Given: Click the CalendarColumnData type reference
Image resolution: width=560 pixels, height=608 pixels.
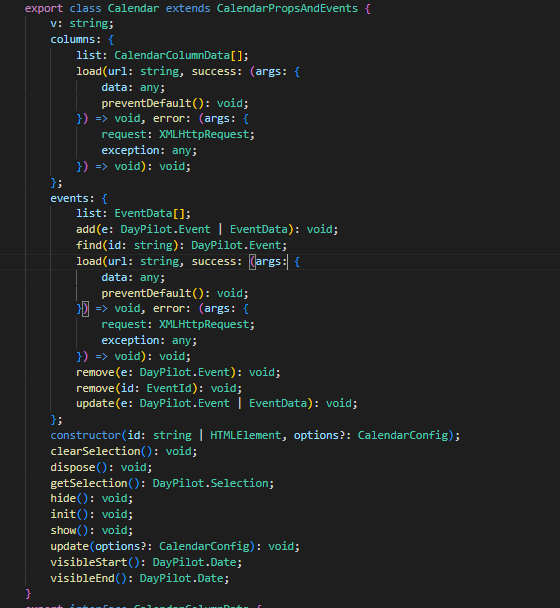Looking at the screenshot, I should tap(172, 55).
